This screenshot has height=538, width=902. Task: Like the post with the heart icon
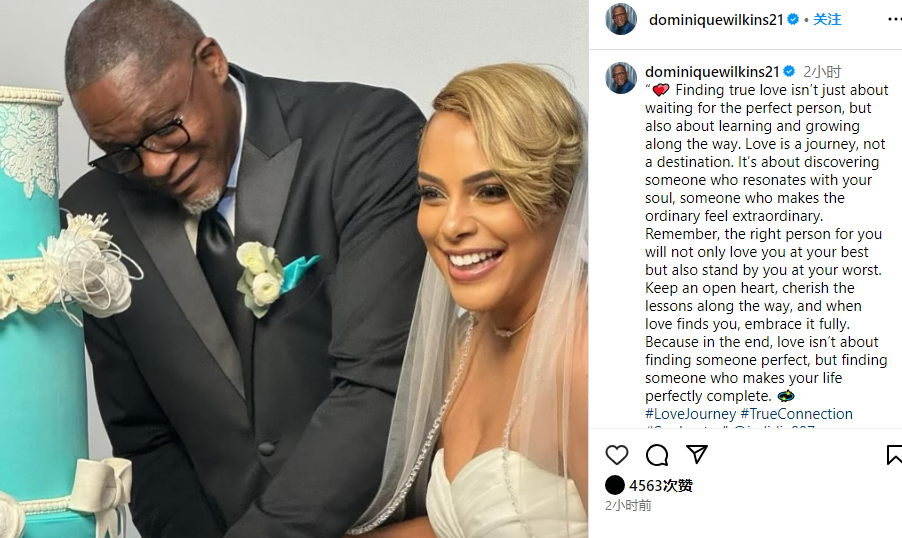tap(617, 455)
